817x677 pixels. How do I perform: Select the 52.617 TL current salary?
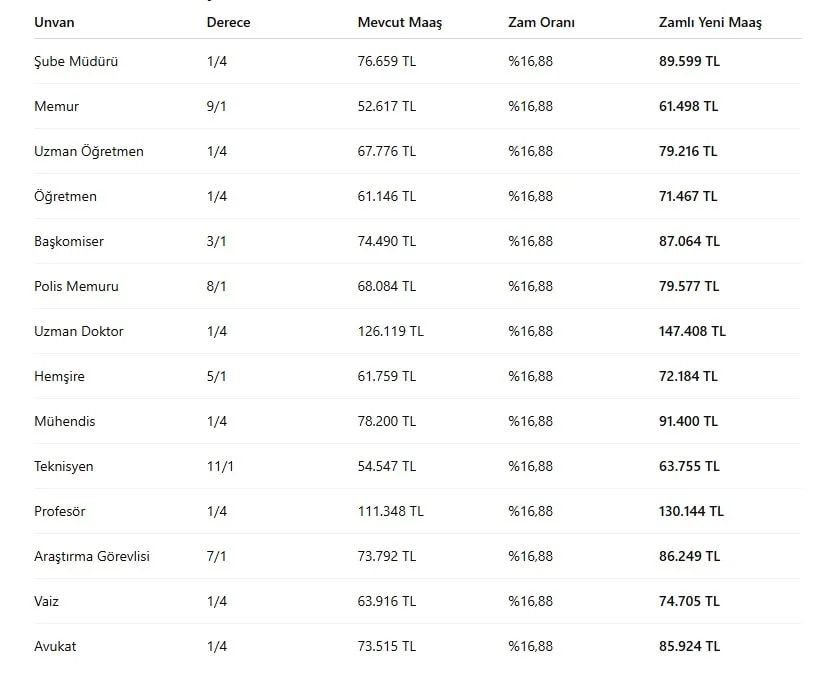tap(386, 106)
